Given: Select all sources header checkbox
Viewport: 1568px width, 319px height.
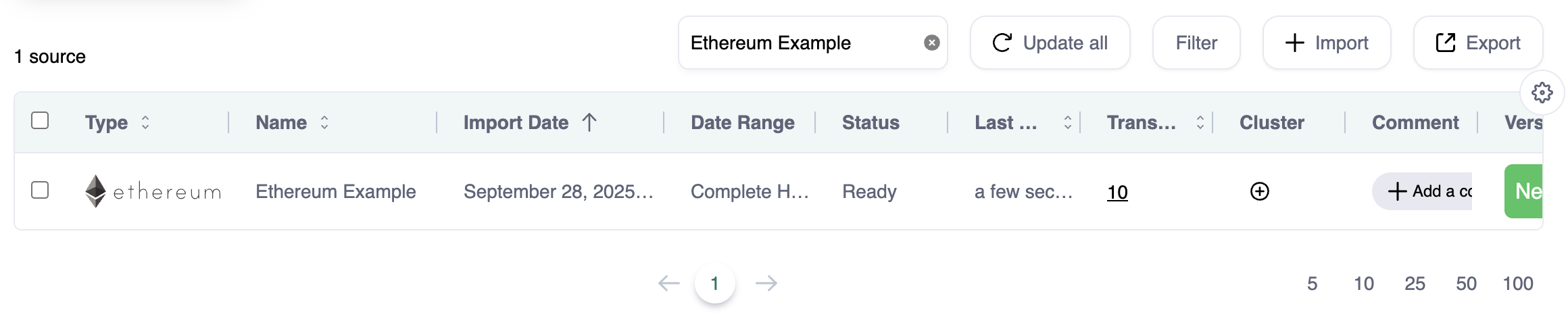Looking at the screenshot, I should click(x=41, y=121).
